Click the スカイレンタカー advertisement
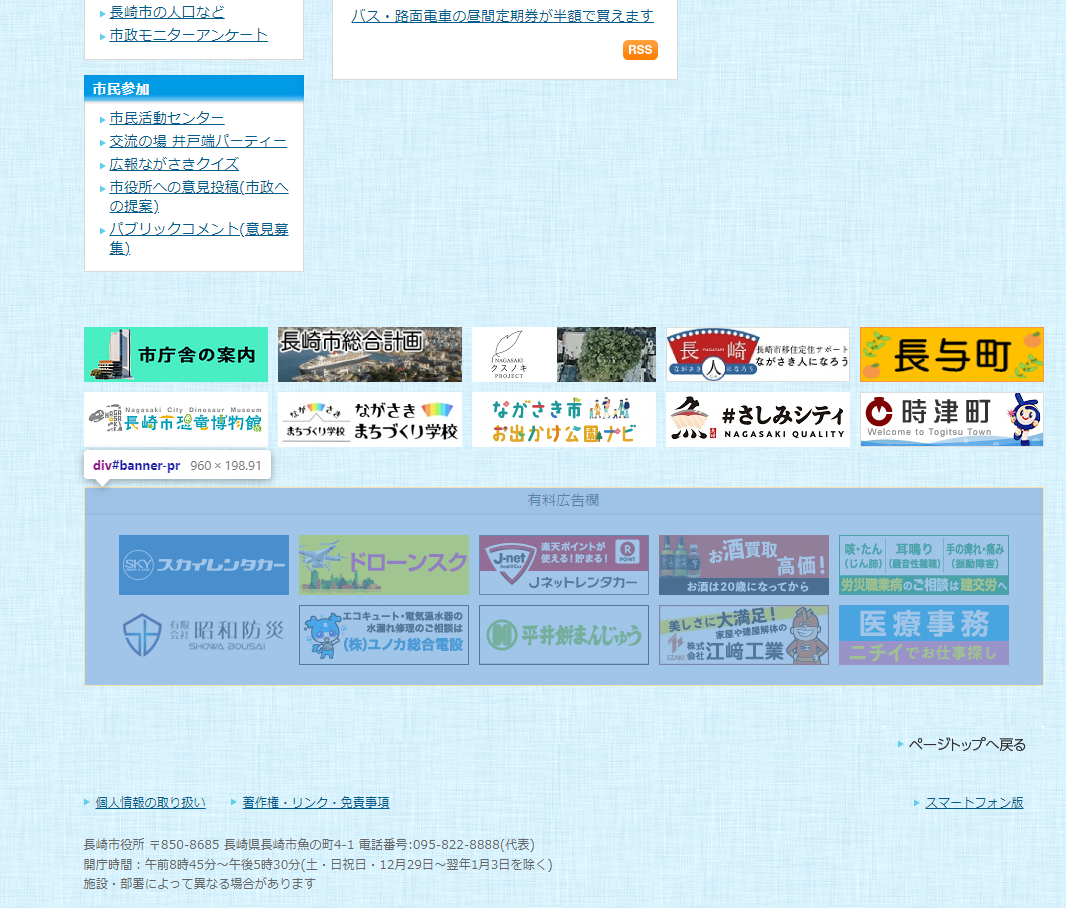Viewport: 1066px width, 908px height. coord(203,565)
